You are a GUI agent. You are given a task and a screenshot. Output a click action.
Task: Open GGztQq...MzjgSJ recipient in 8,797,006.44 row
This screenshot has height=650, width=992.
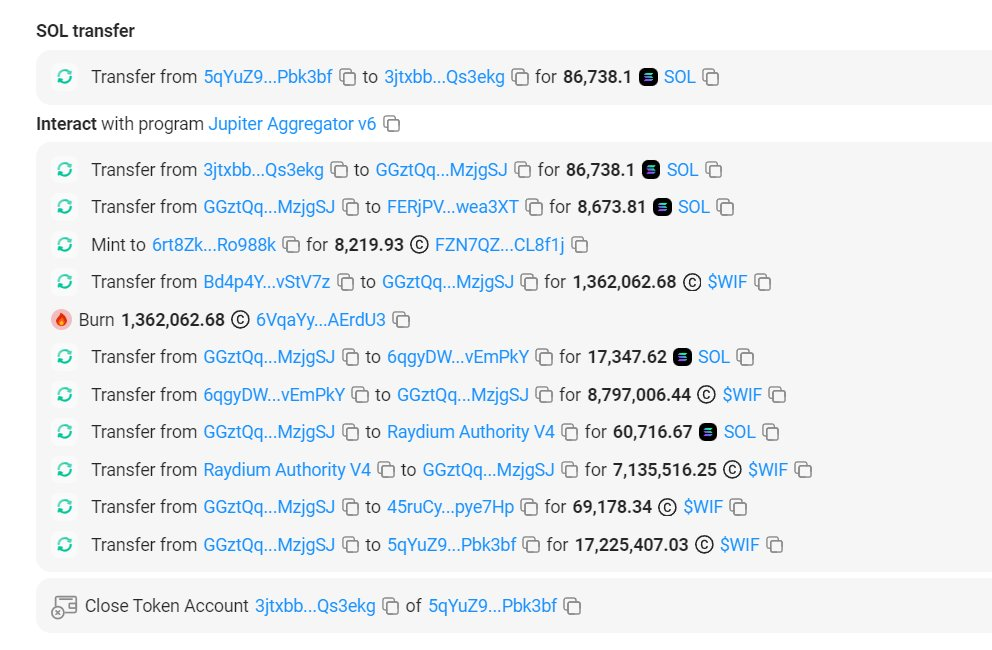463,396
